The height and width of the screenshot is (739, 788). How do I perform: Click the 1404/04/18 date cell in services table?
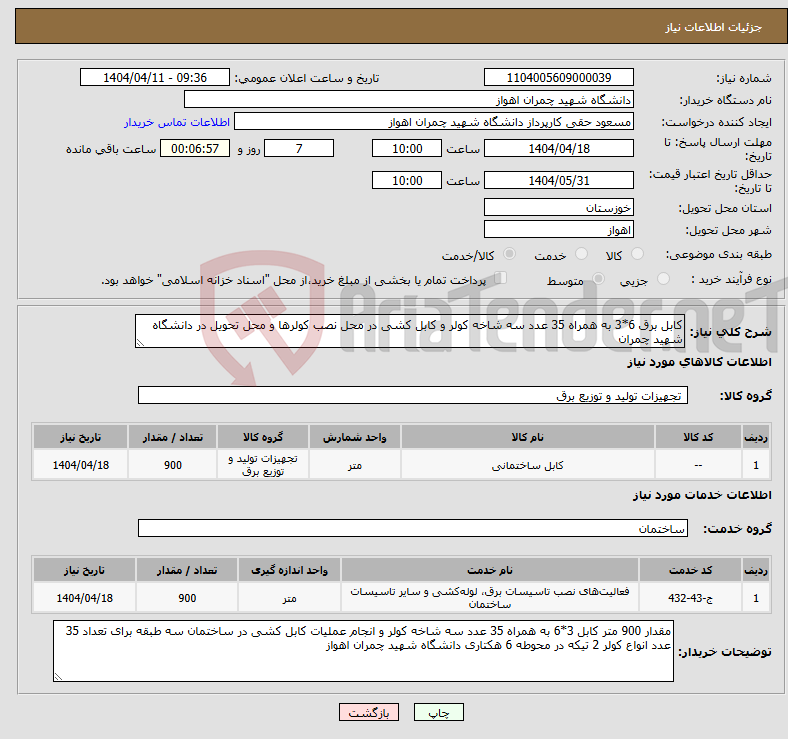(84, 598)
